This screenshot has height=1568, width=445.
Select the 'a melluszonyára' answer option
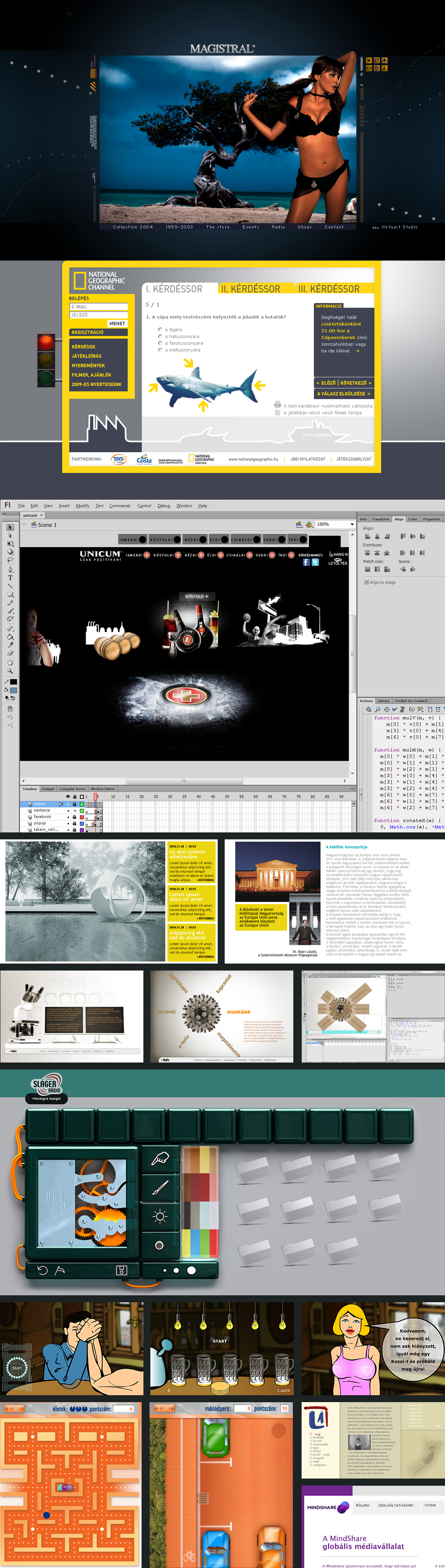pyautogui.click(x=160, y=350)
